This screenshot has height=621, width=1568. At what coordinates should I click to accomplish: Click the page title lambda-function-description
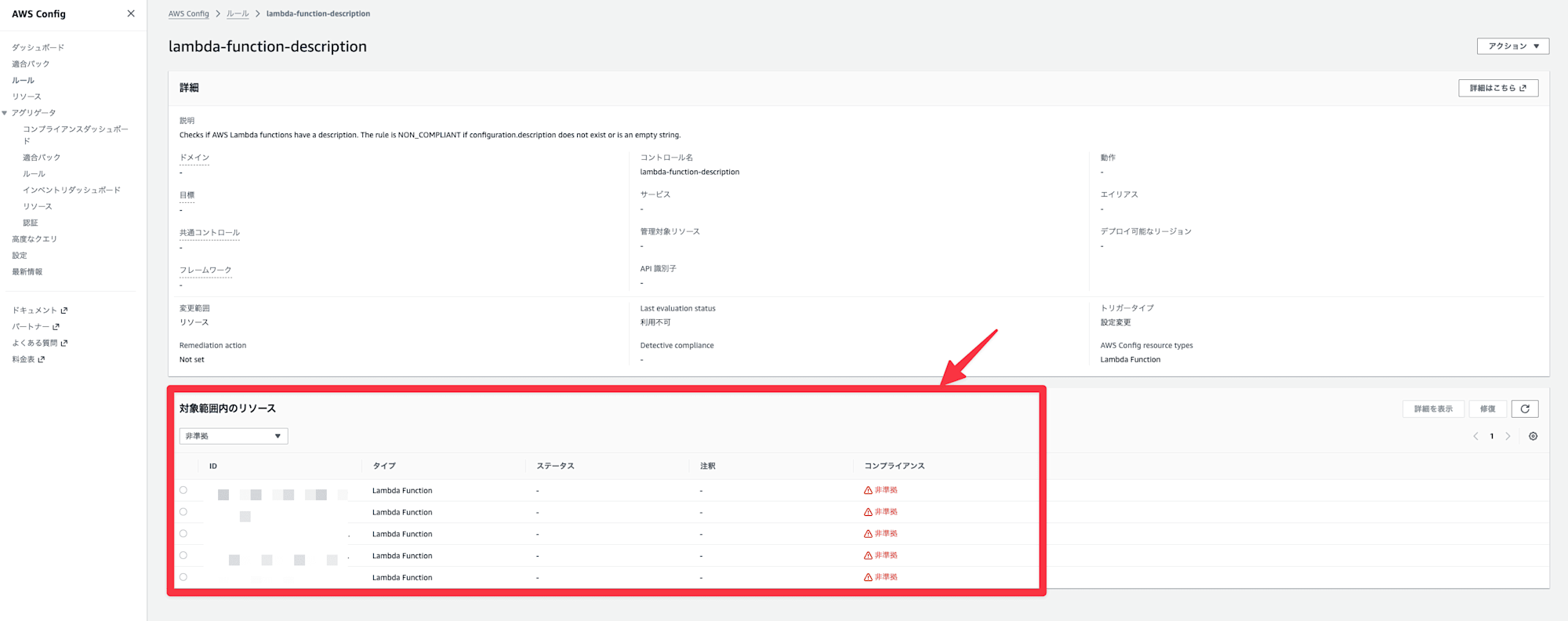coord(267,46)
